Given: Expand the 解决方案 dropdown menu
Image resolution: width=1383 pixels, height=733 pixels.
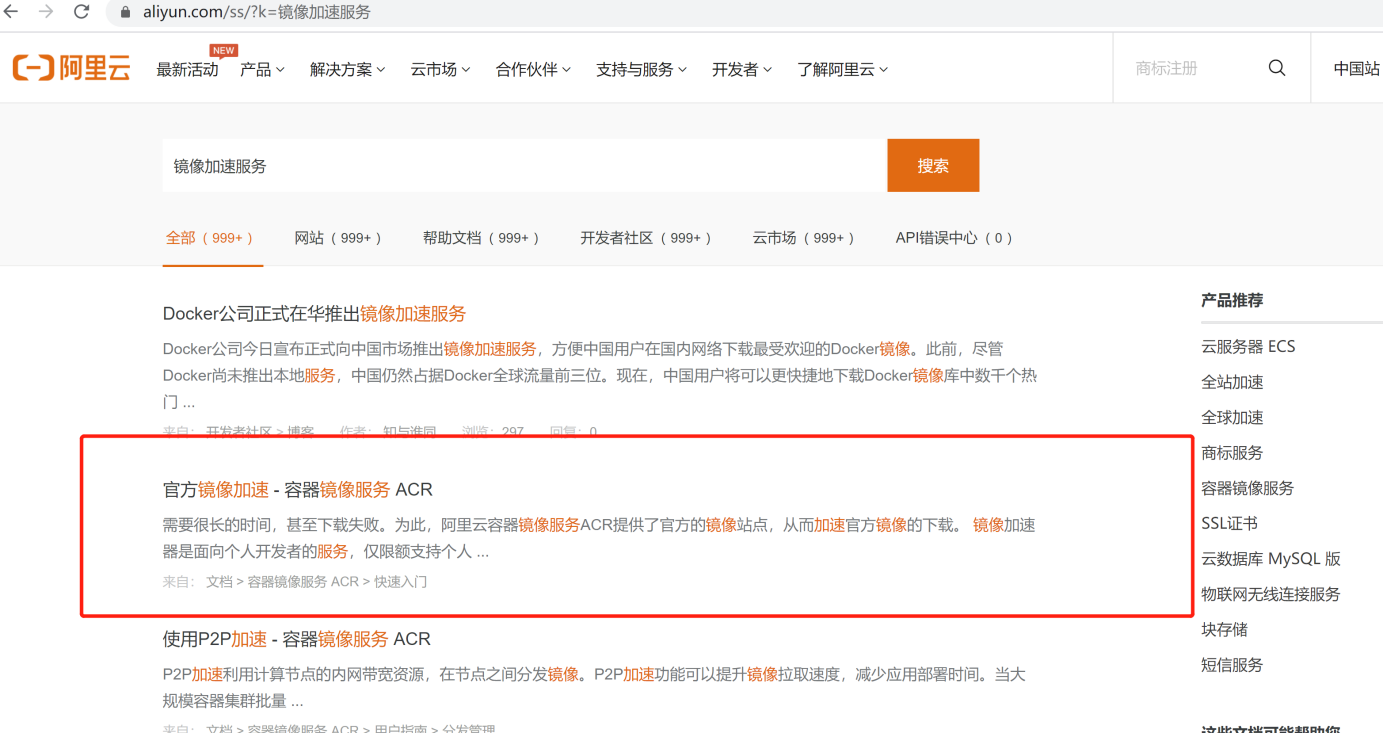Looking at the screenshot, I should [x=347, y=69].
